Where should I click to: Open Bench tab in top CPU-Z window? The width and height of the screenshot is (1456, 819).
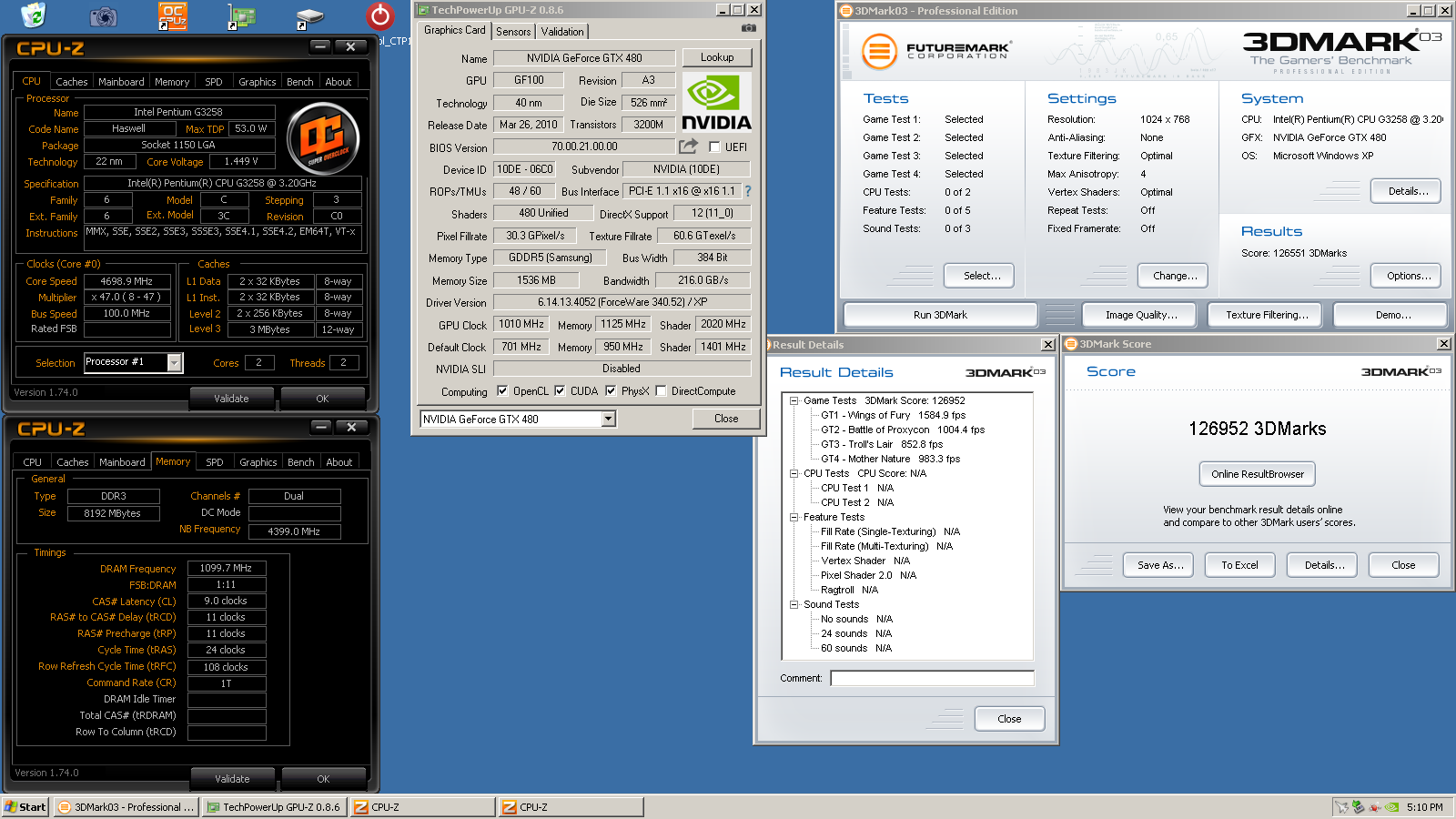300,82
